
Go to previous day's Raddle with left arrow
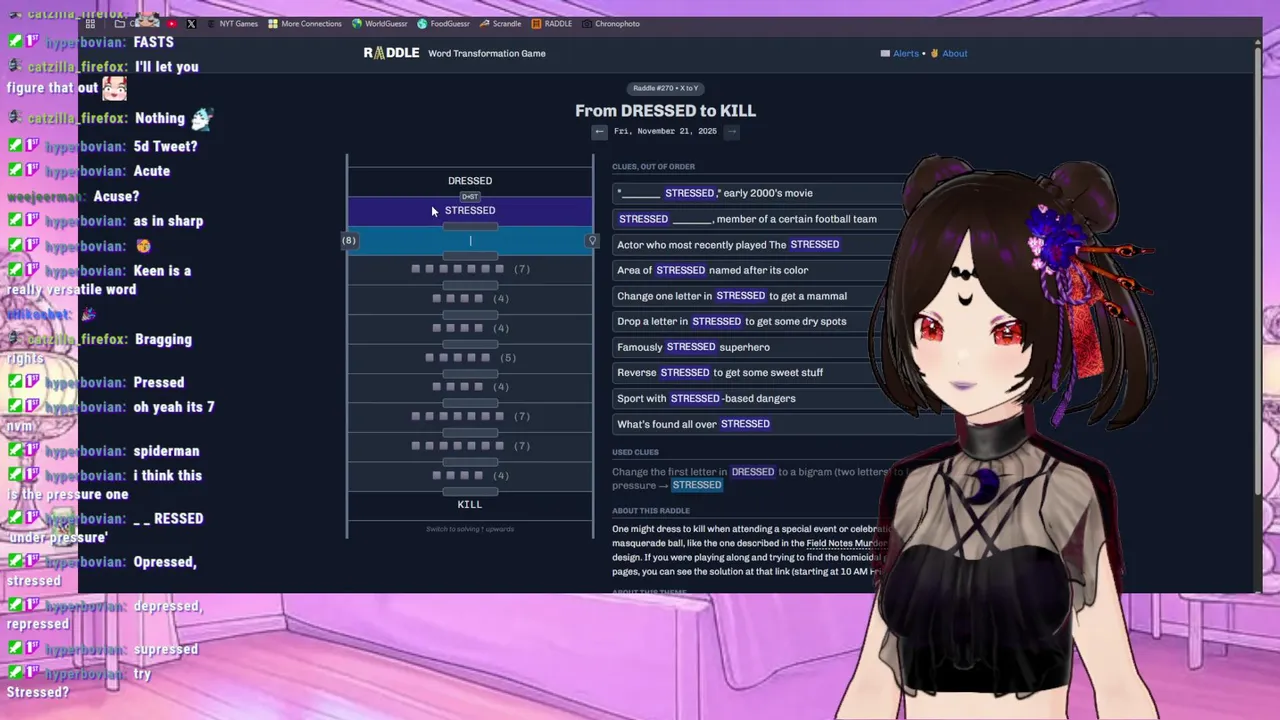pyautogui.click(x=599, y=131)
